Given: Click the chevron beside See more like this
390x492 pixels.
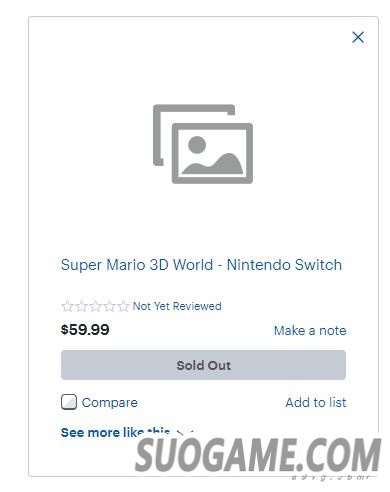Looking at the screenshot, I should click(184, 433).
